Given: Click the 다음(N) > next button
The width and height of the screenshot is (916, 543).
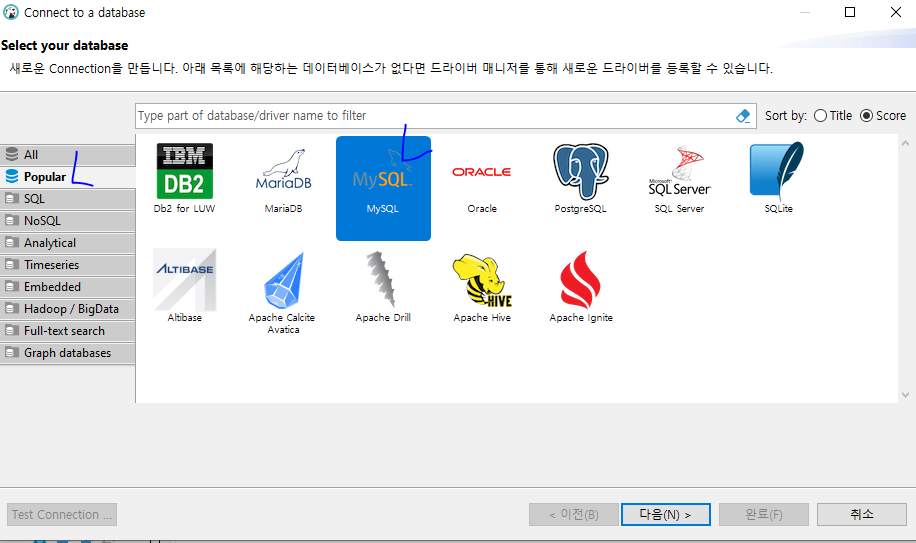Looking at the screenshot, I should tap(666, 514).
